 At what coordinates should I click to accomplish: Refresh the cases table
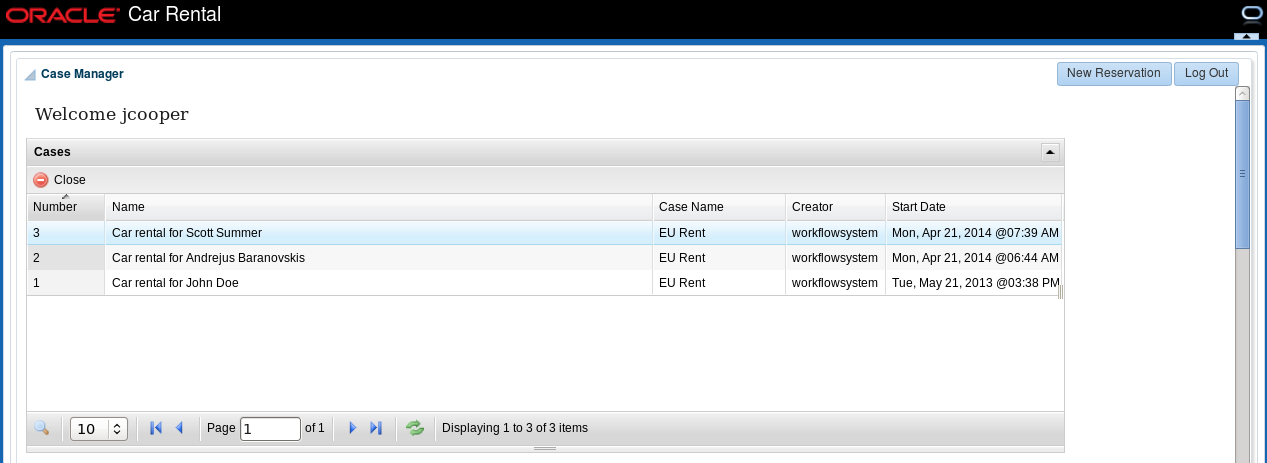coord(415,428)
